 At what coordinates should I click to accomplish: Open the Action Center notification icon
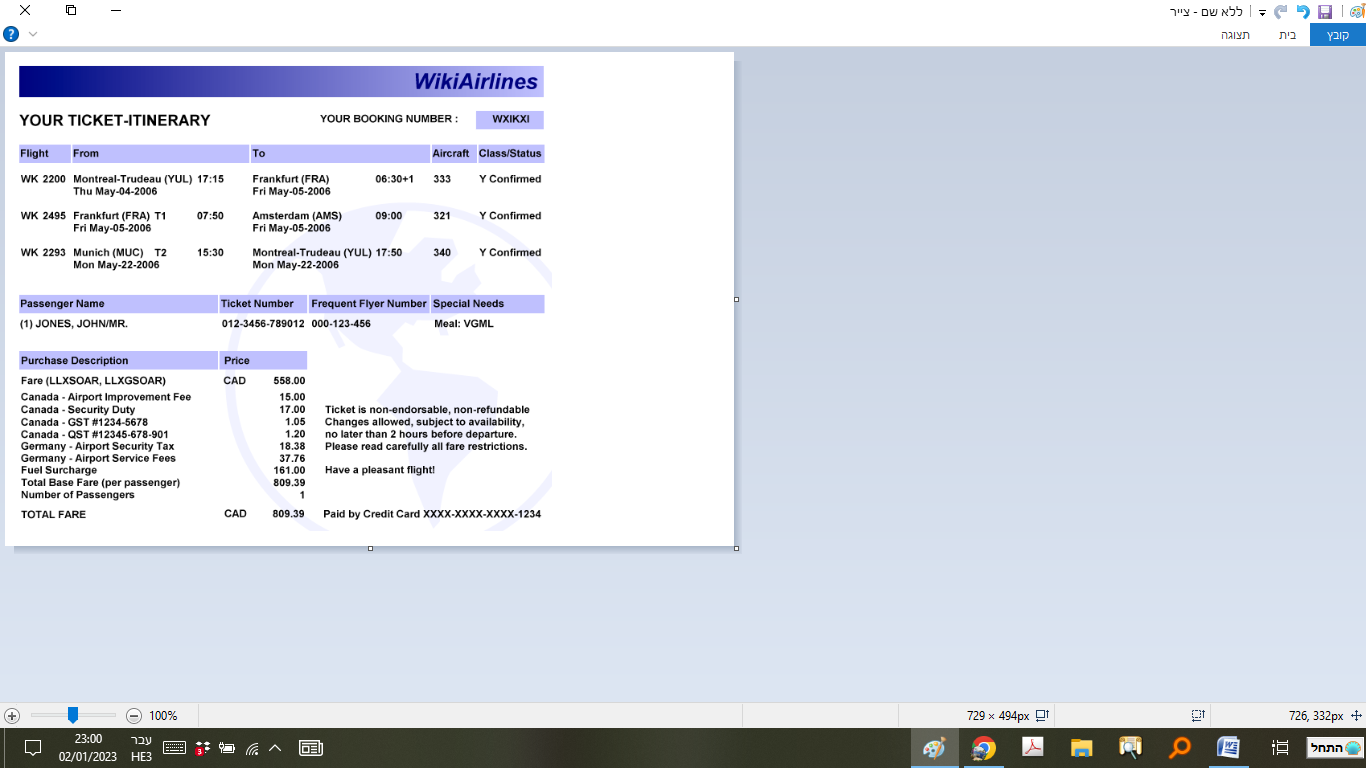tap(32, 748)
